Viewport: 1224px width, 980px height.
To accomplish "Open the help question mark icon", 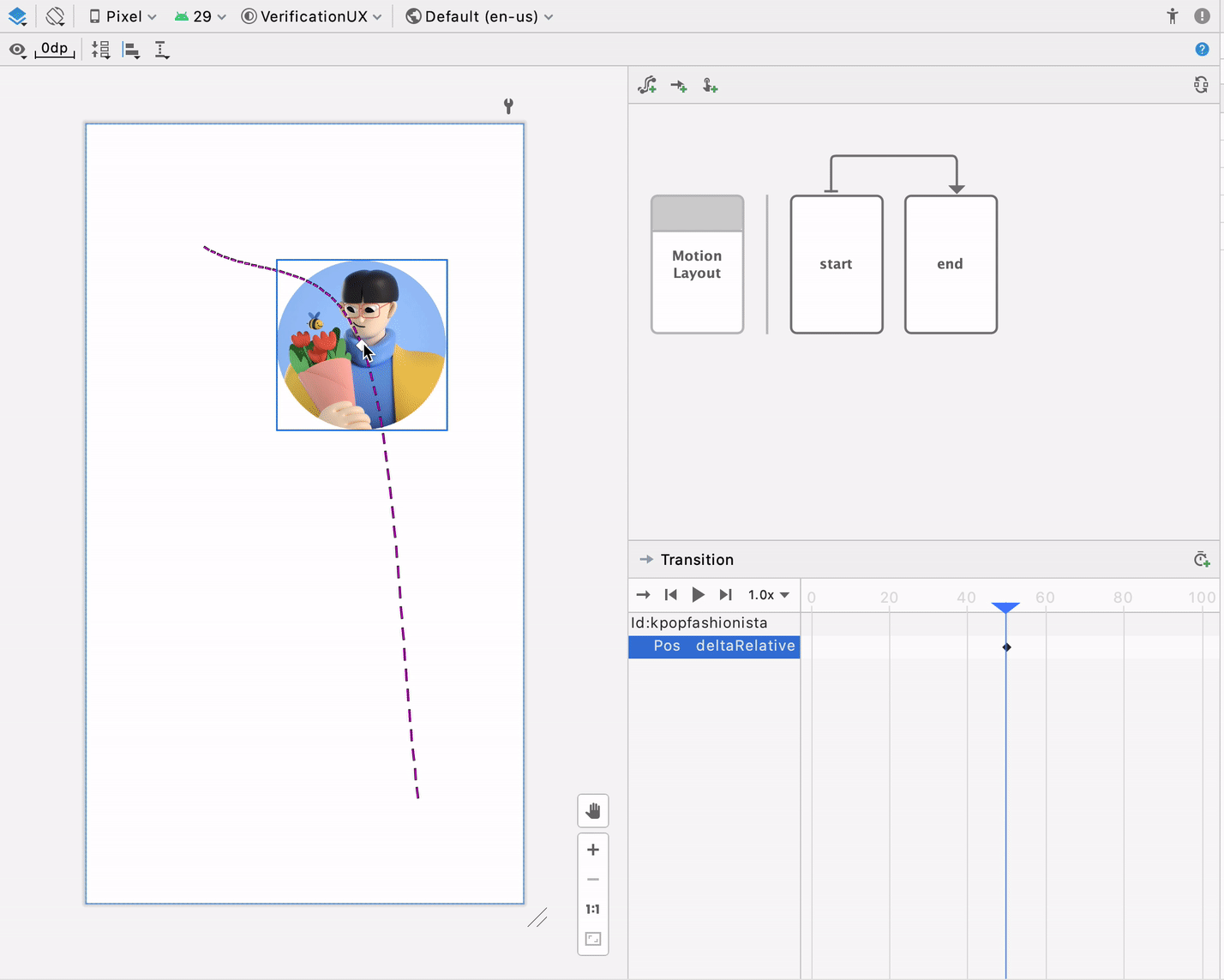I will click(x=1202, y=50).
